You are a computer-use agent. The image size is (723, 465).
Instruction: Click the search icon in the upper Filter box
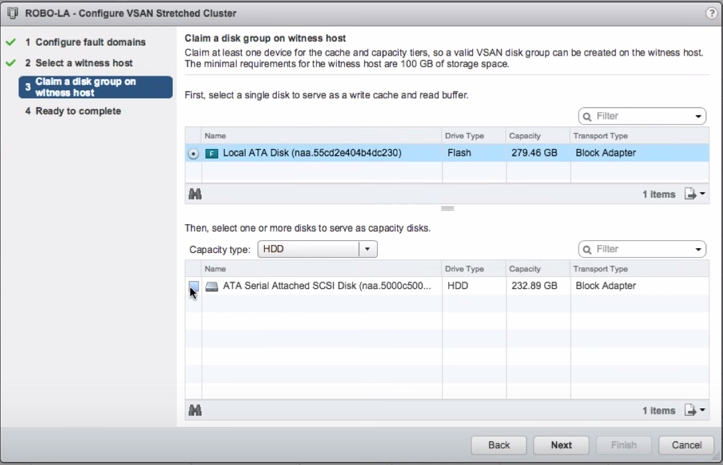[587, 117]
